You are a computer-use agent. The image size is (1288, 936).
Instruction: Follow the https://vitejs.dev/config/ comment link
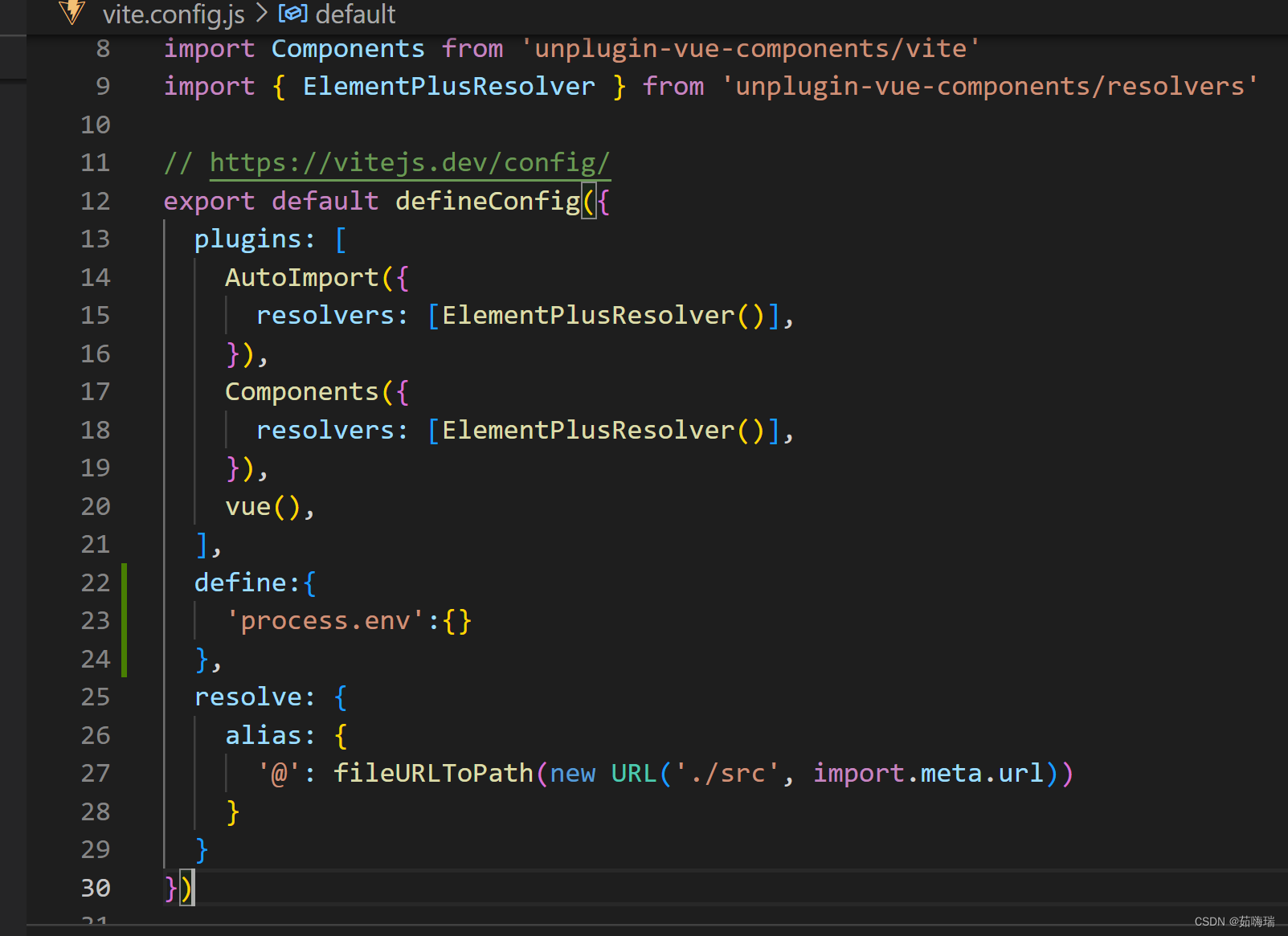coord(410,161)
